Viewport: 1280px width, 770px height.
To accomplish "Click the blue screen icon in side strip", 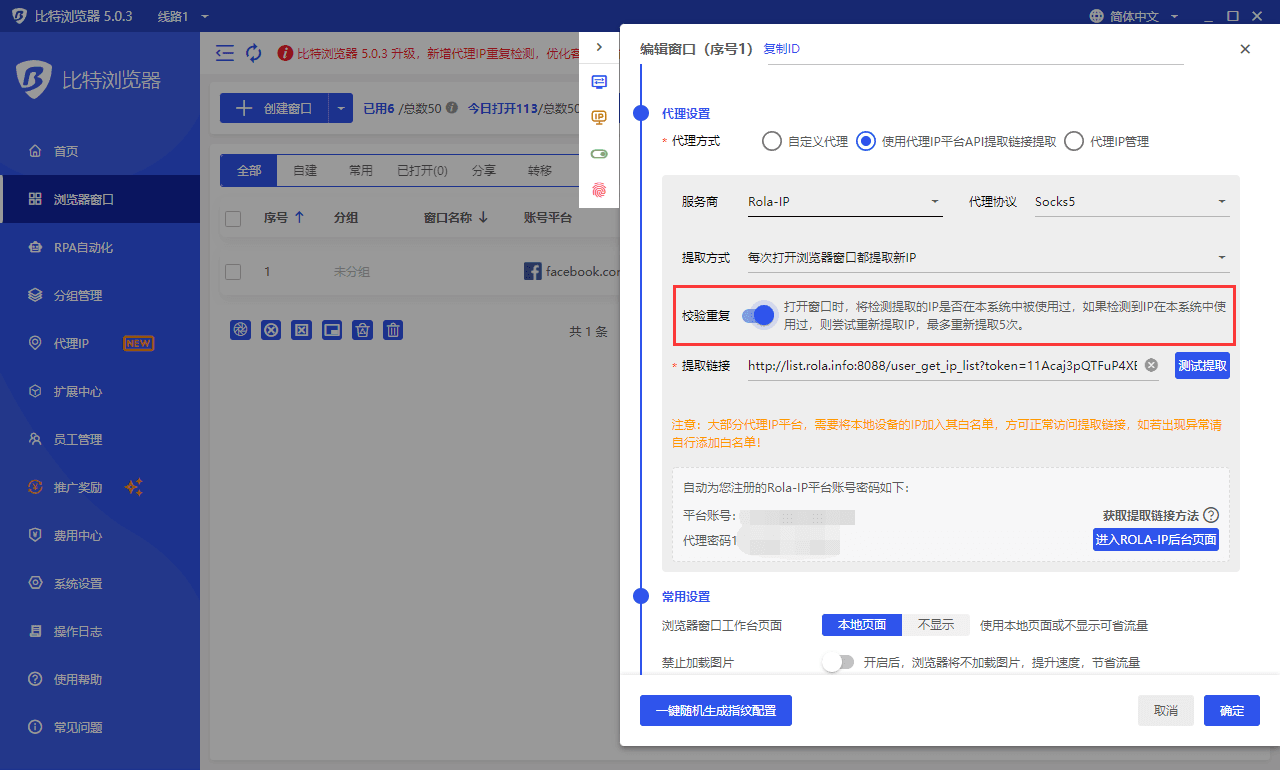I will 599,82.
